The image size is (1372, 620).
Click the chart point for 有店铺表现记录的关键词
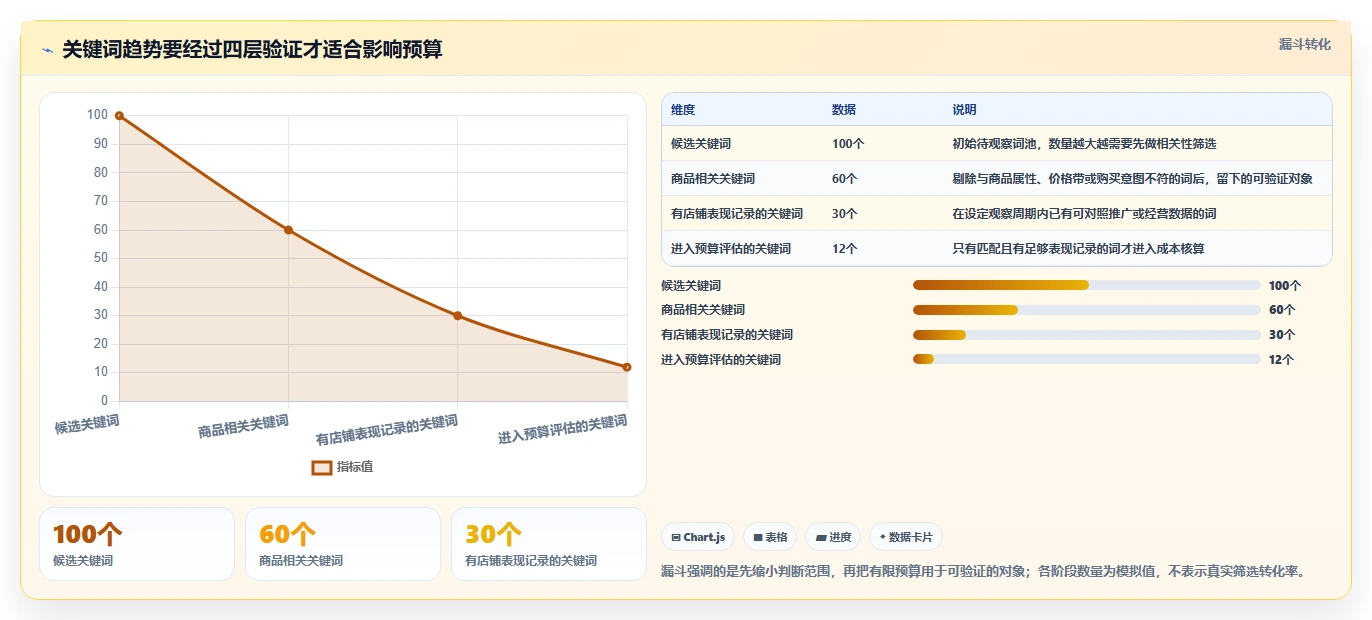(x=457, y=316)
